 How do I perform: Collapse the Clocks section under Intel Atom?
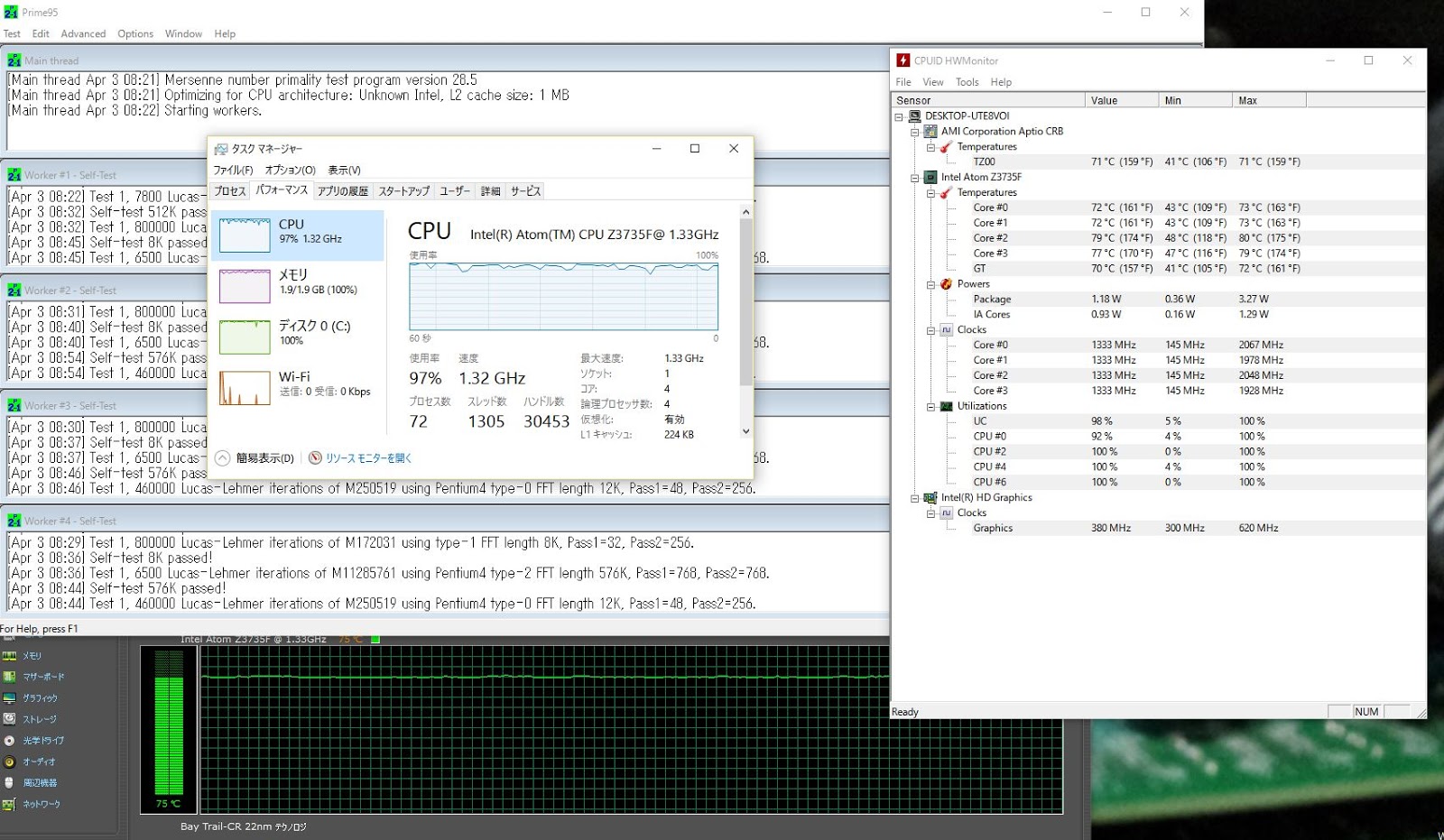click(930, 330)
